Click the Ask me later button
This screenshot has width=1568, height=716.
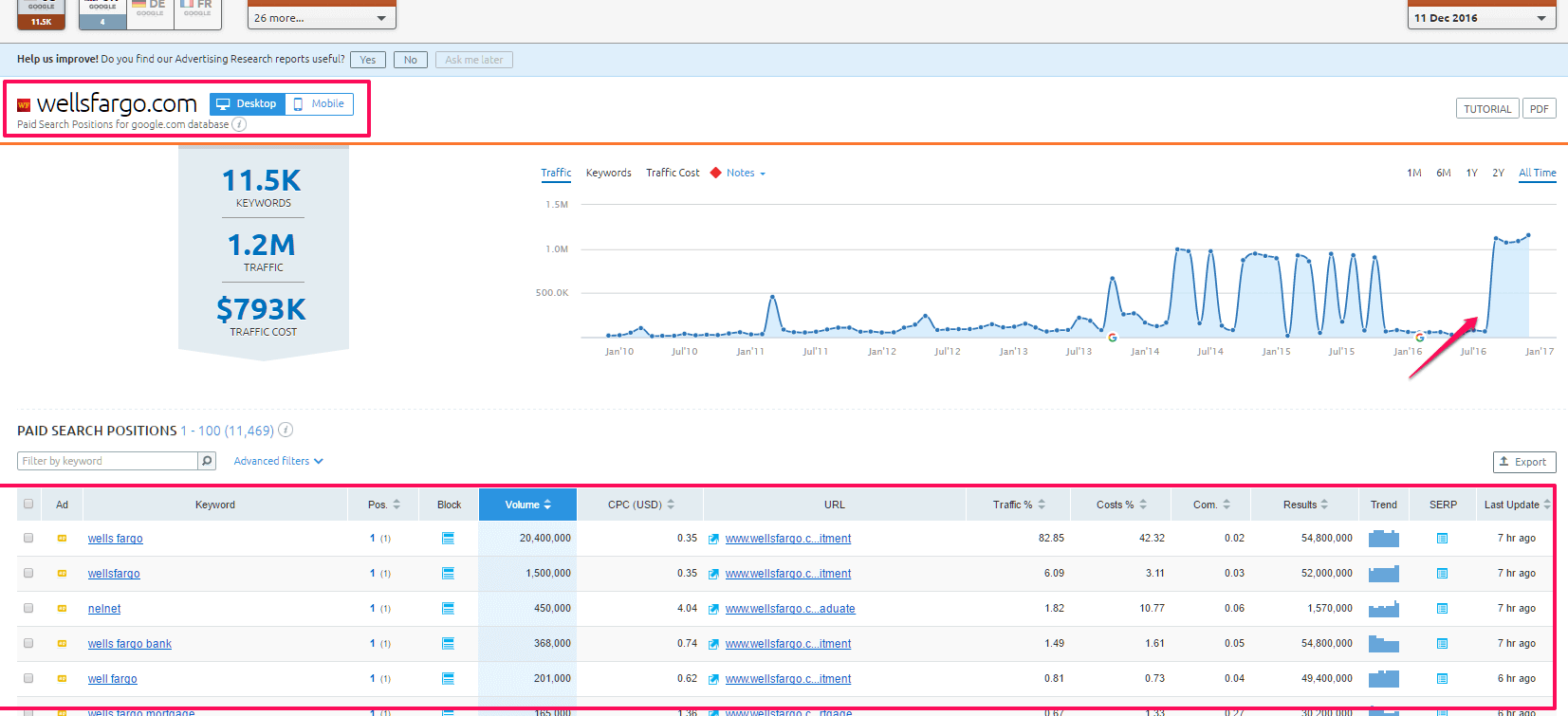(x=474, y=60)
